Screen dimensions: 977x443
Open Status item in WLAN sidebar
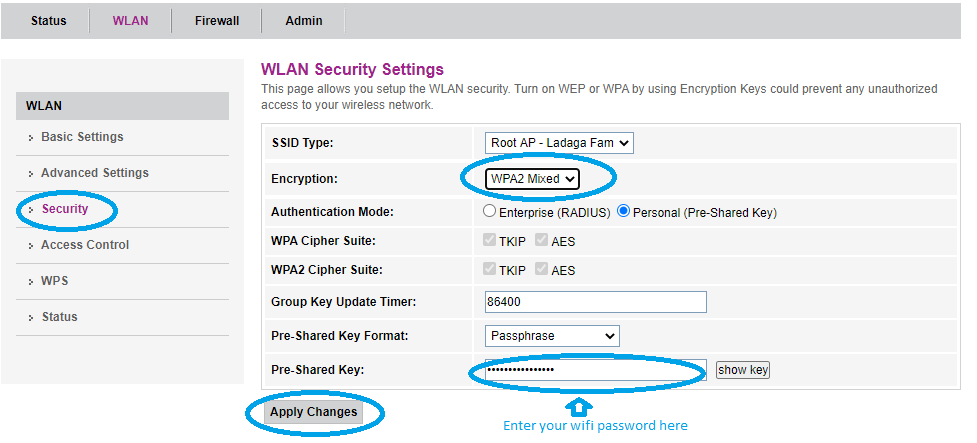[60, 317]
